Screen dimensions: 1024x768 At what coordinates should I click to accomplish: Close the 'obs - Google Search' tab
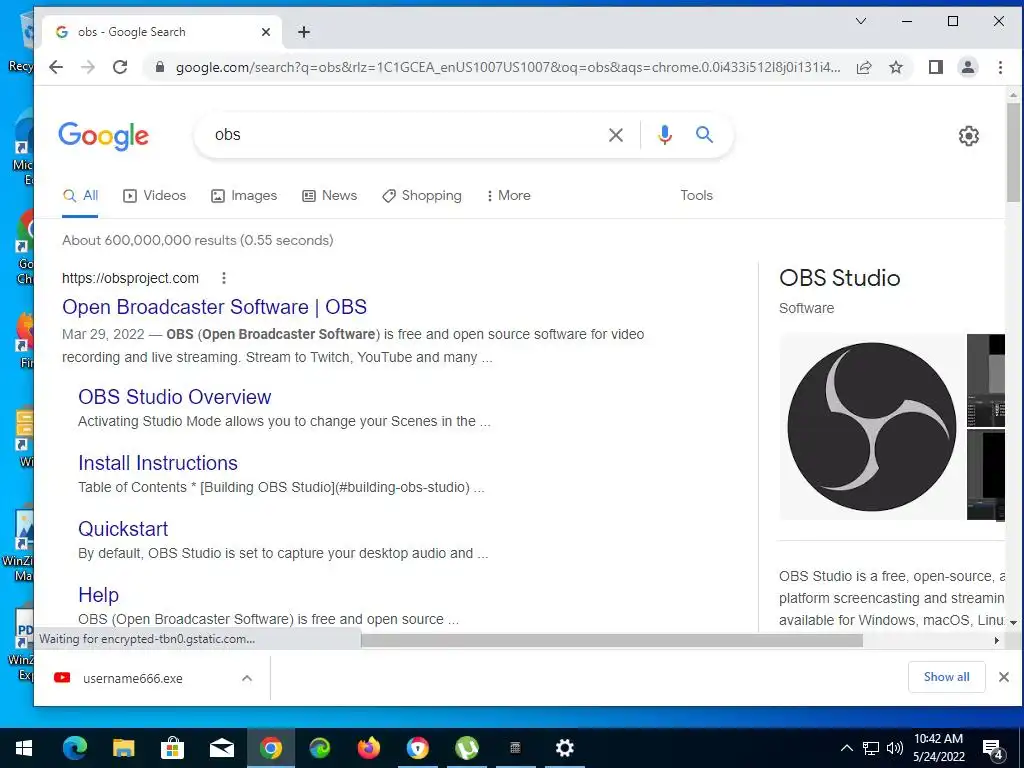[266, 32]
